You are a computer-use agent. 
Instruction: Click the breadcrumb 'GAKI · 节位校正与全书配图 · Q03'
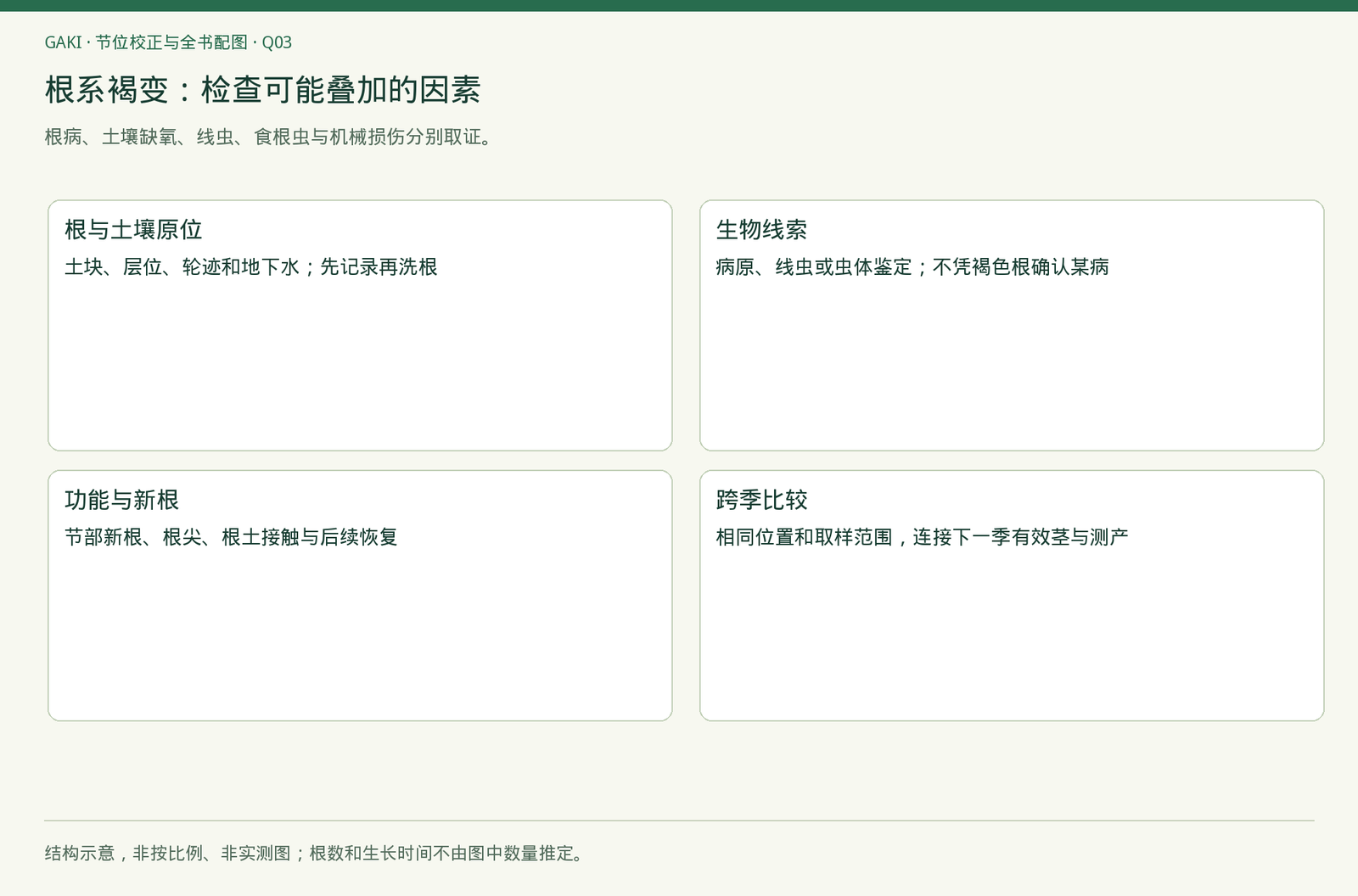(168, 42)
